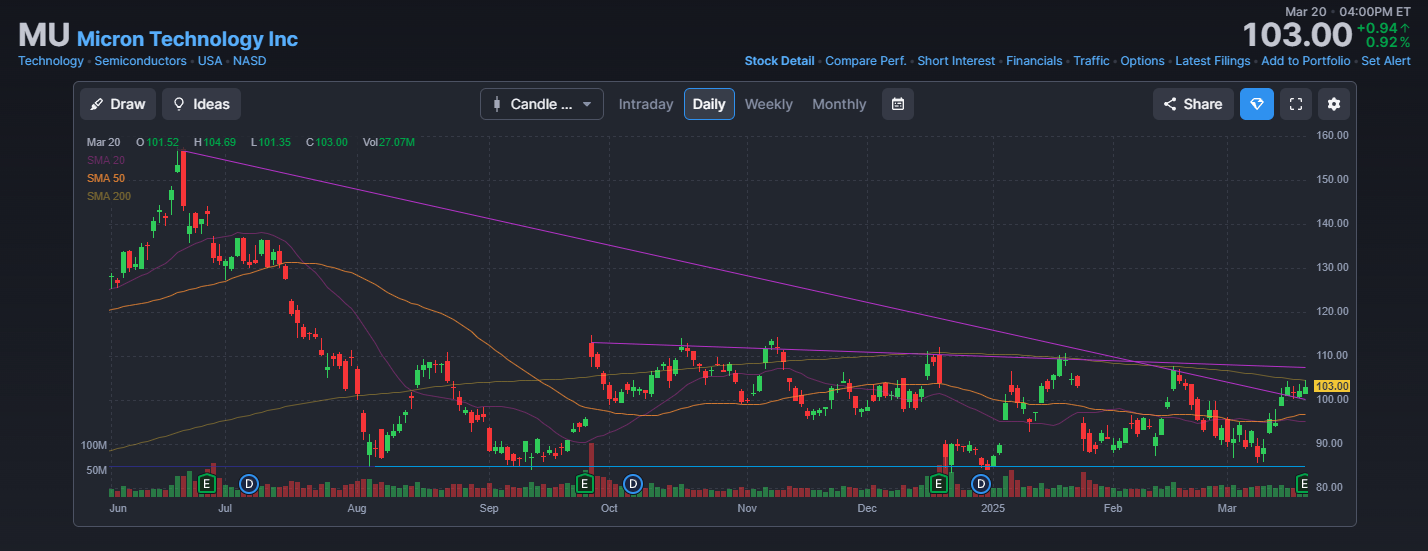The height and width of the screenshot is (551, 1428).
Task: Click the open value O101.52
Action: click(x=158, y=142)
